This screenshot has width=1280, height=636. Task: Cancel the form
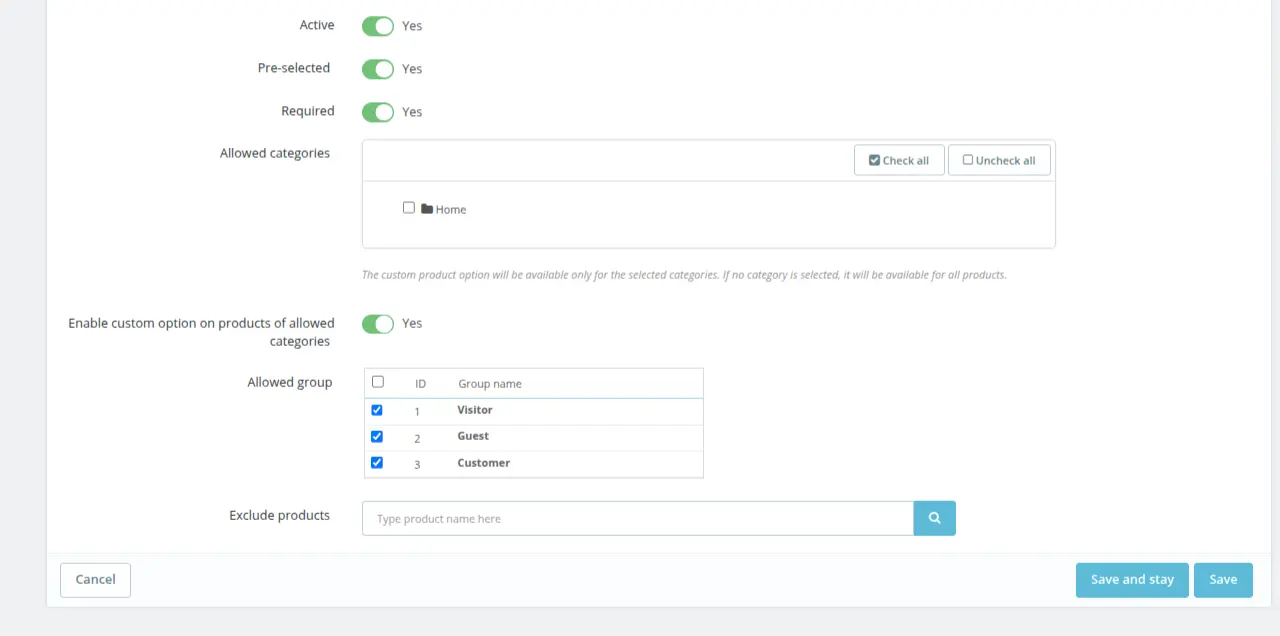click(95, 580)
